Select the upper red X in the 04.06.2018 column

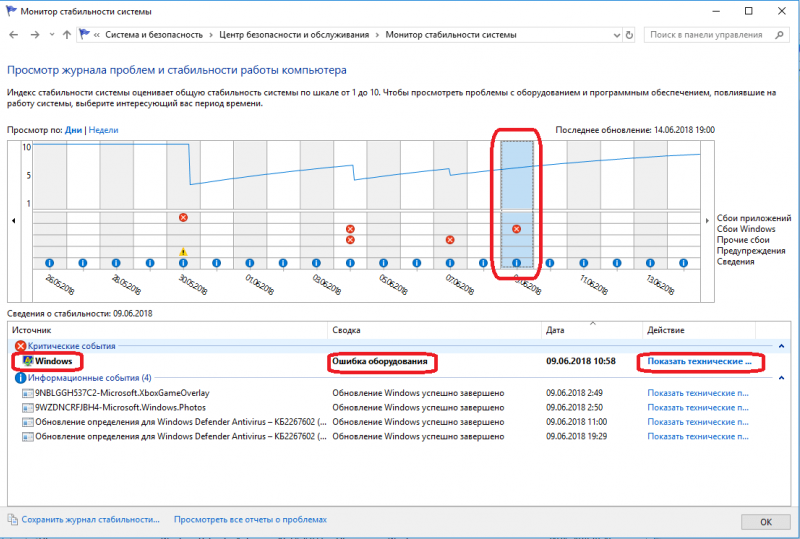(350, 229)
